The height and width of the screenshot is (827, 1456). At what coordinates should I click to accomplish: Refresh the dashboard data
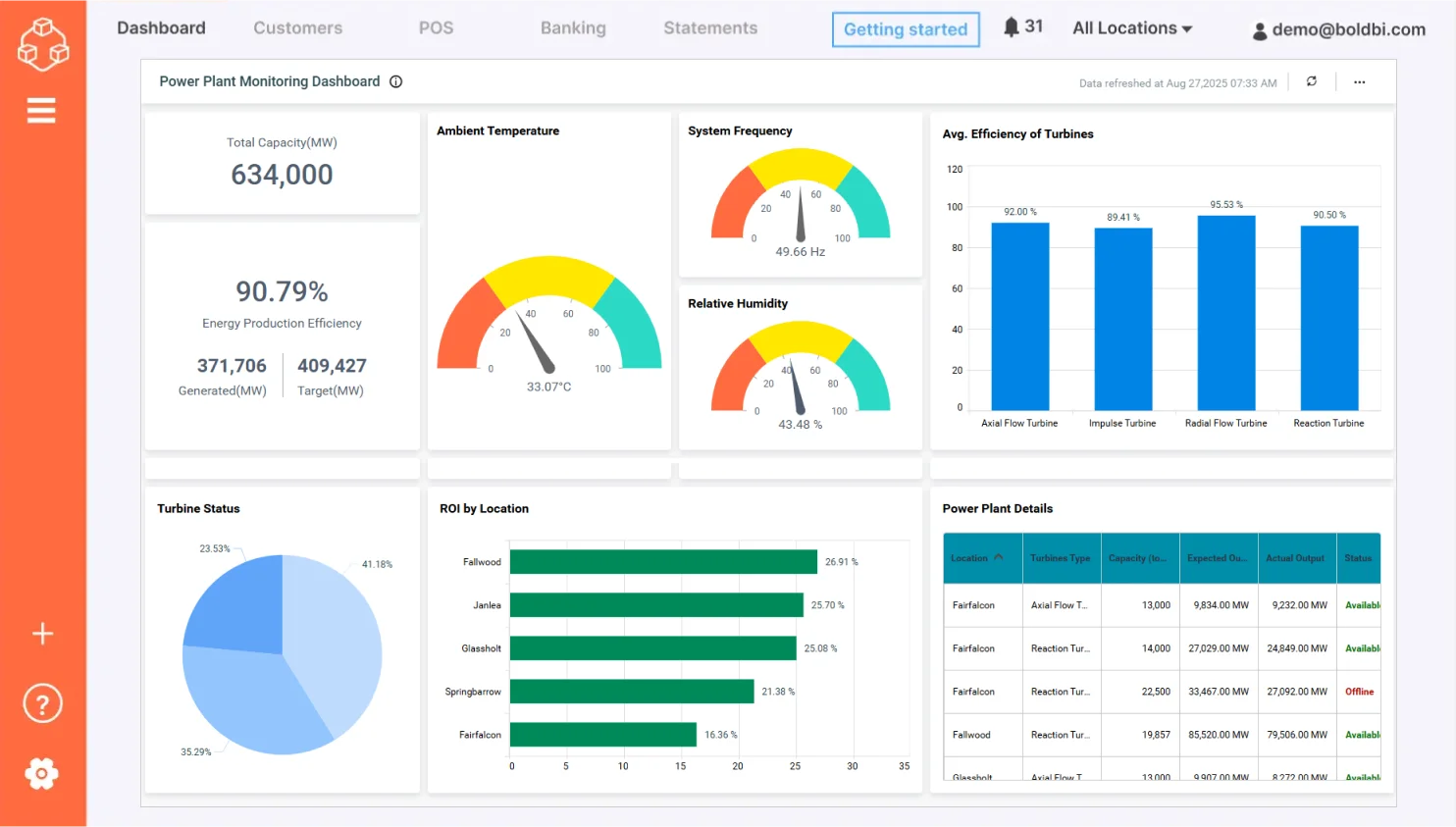tap(1312, 82)
